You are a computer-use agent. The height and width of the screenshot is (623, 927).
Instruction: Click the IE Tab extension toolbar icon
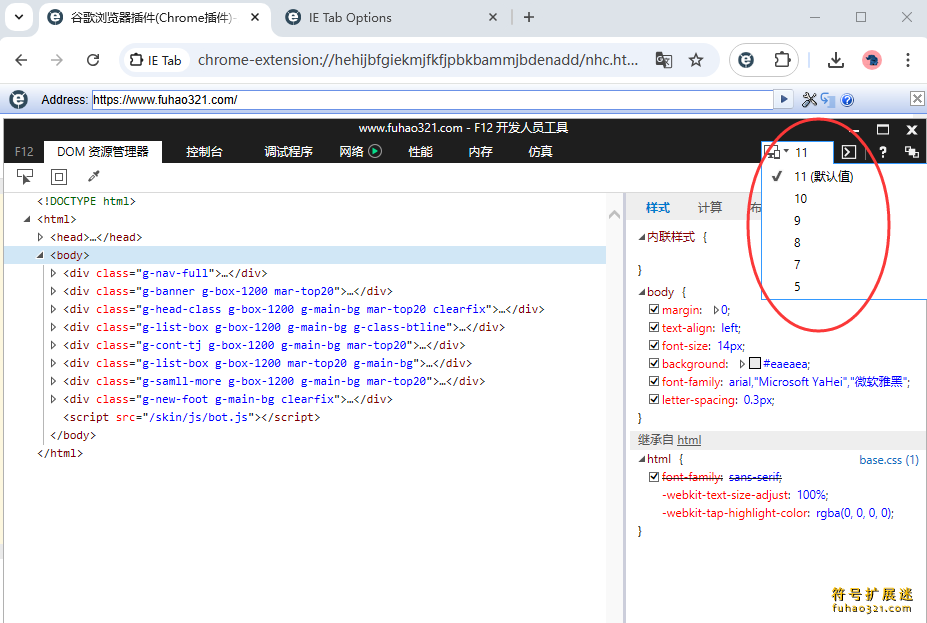(x=746, y=60)
